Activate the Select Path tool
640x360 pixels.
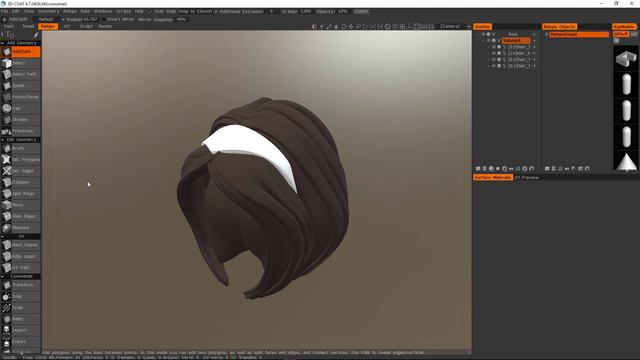[x=20, y=74]
